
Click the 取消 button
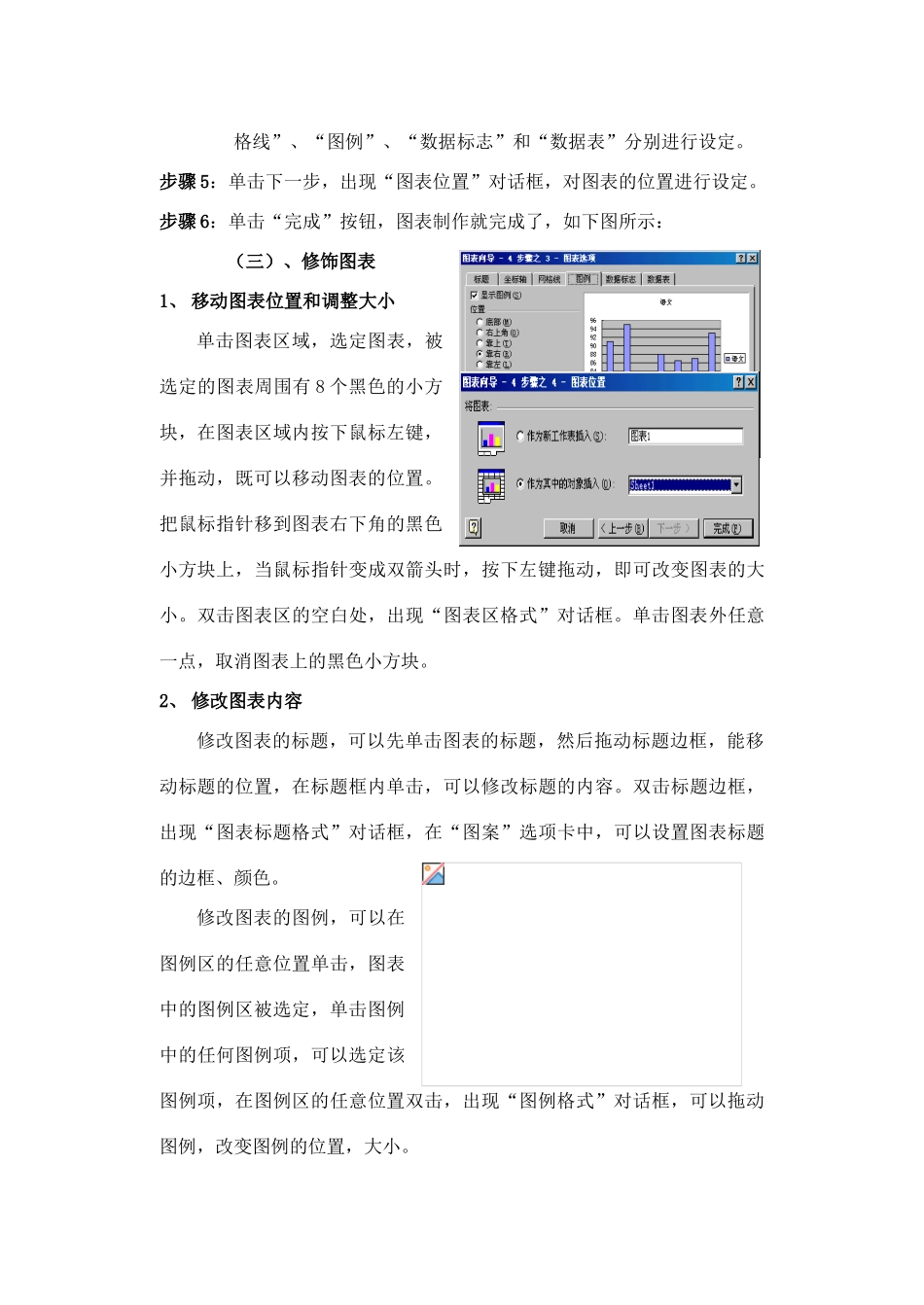(x=568, y=528)
